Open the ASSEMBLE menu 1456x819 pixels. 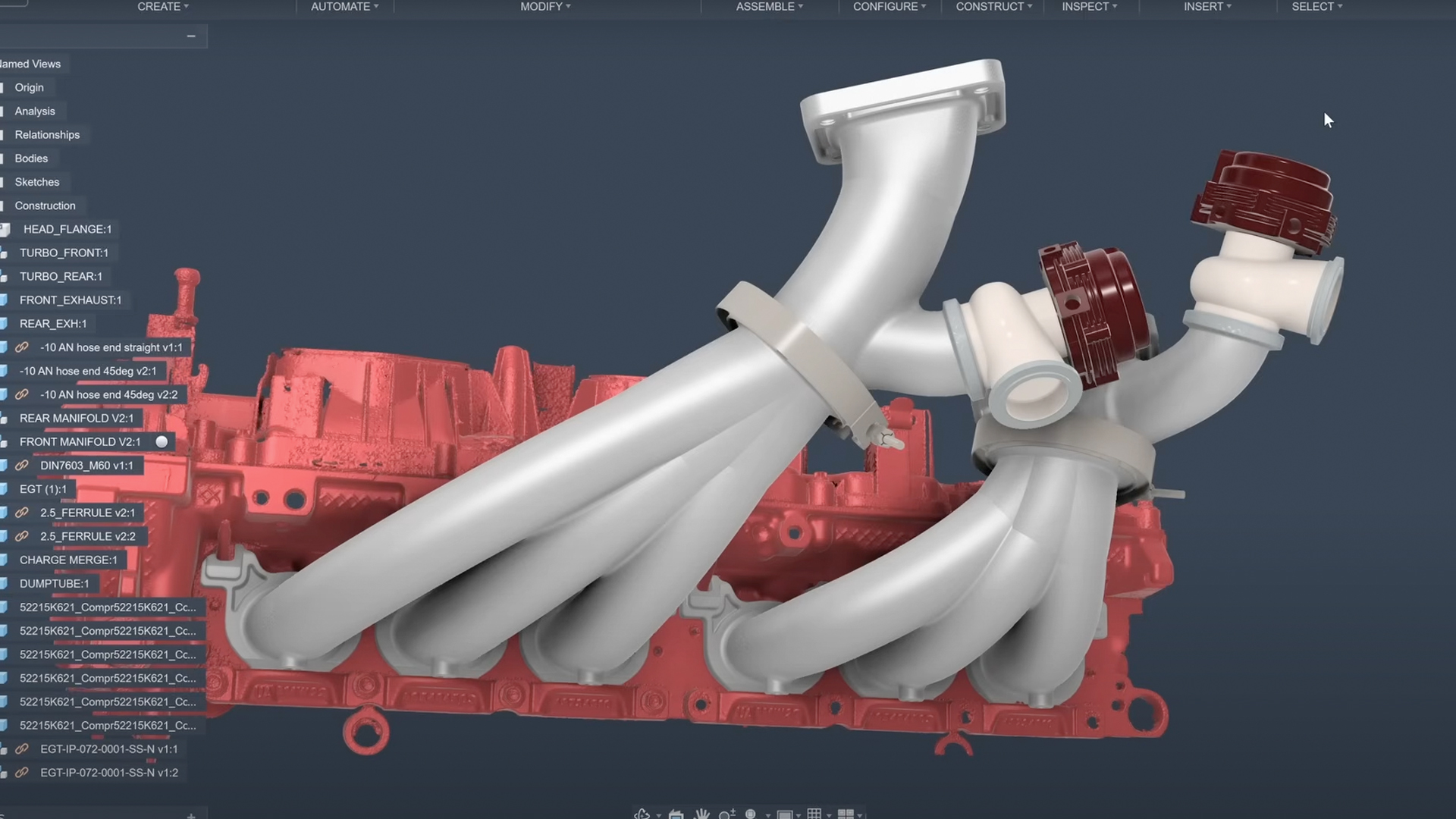769,7
